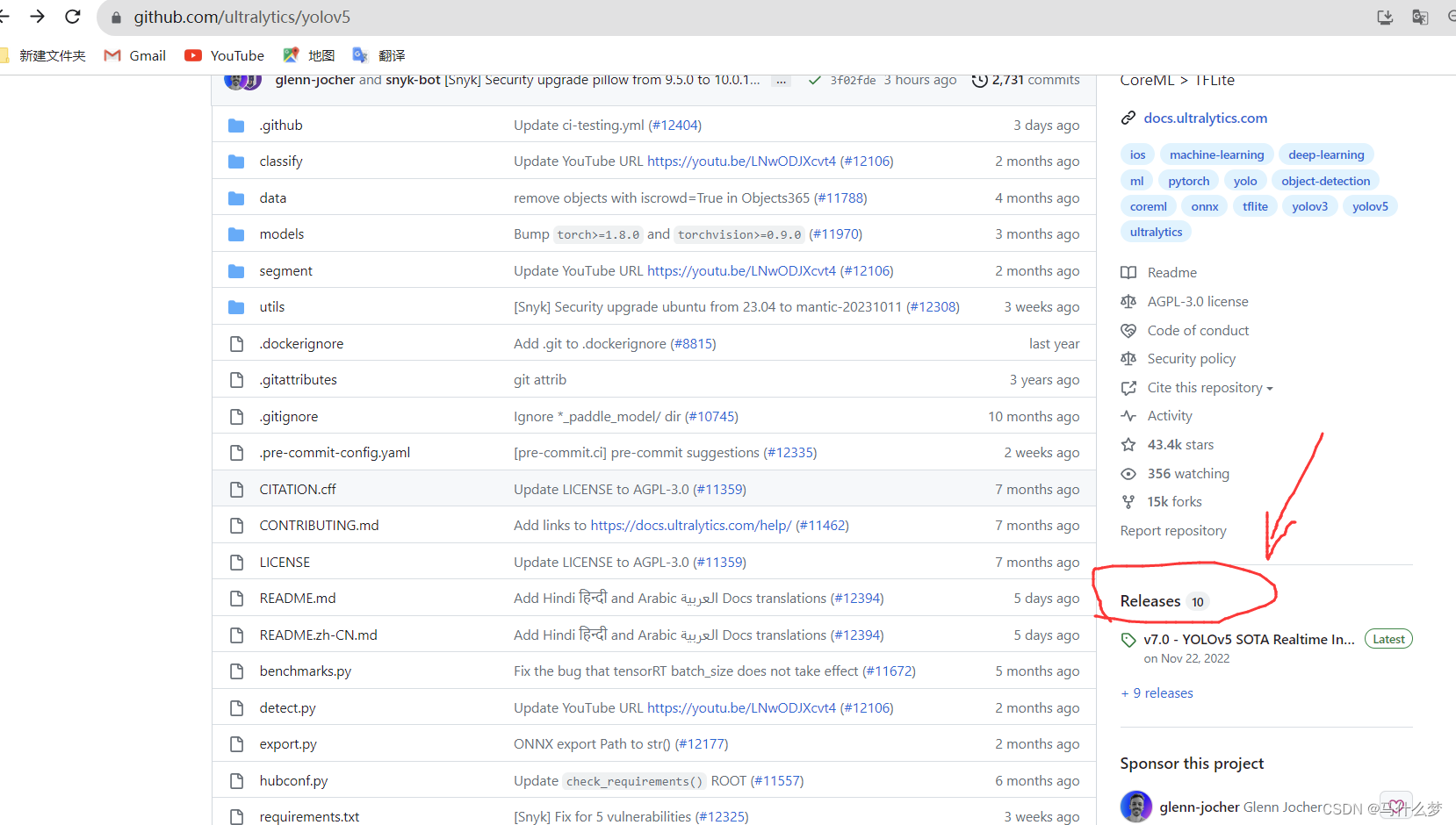Viewport: 1456px width, 825px height.
Task: Open the export.py file
Action: 287,744
